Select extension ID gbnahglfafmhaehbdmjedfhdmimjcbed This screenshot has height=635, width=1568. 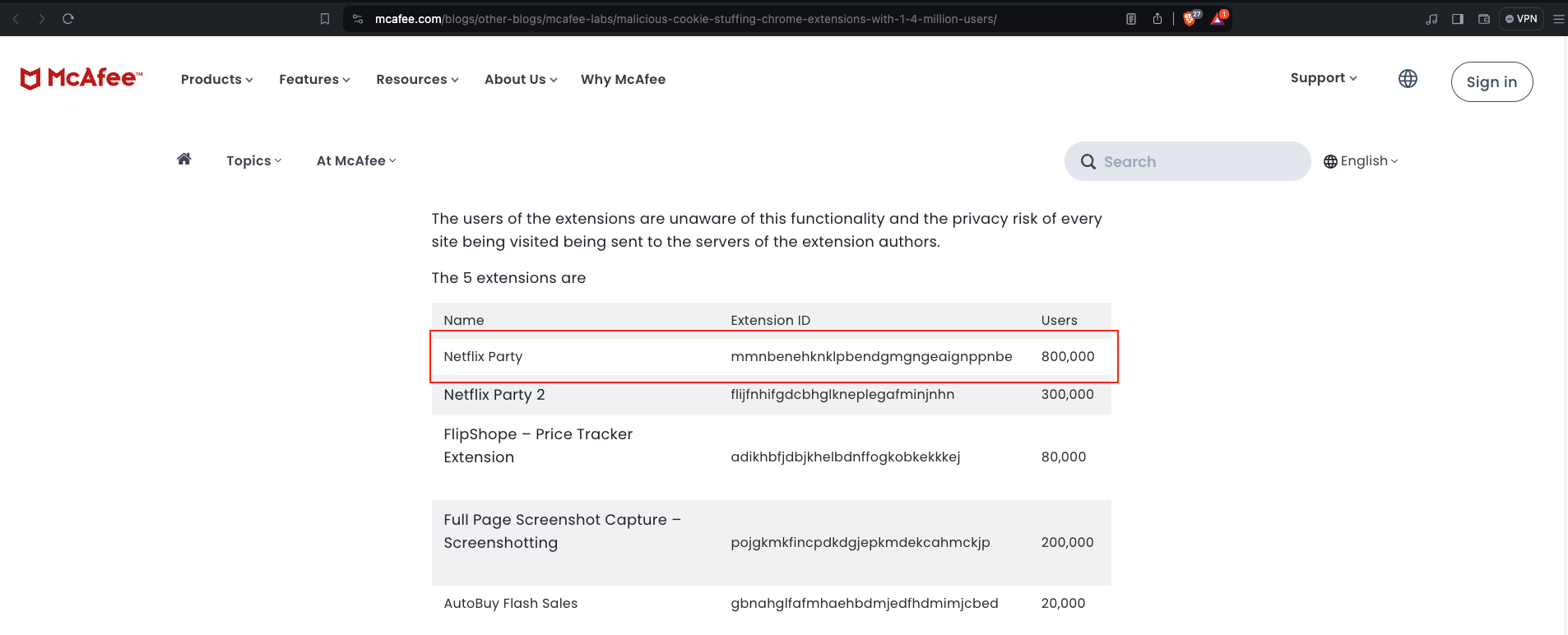(x=865, y=604)
